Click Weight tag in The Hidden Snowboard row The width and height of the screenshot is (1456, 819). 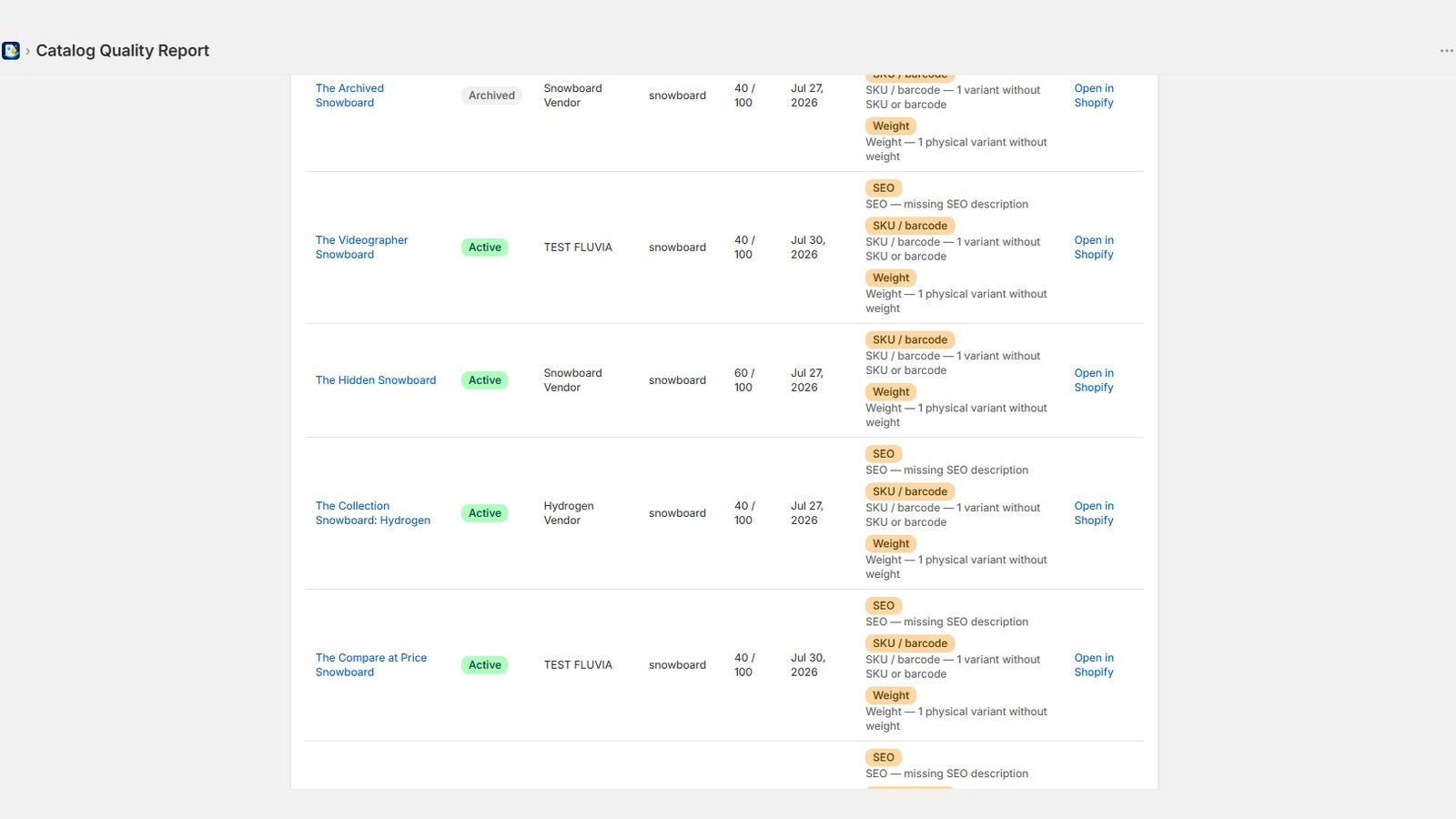[891, 392]
